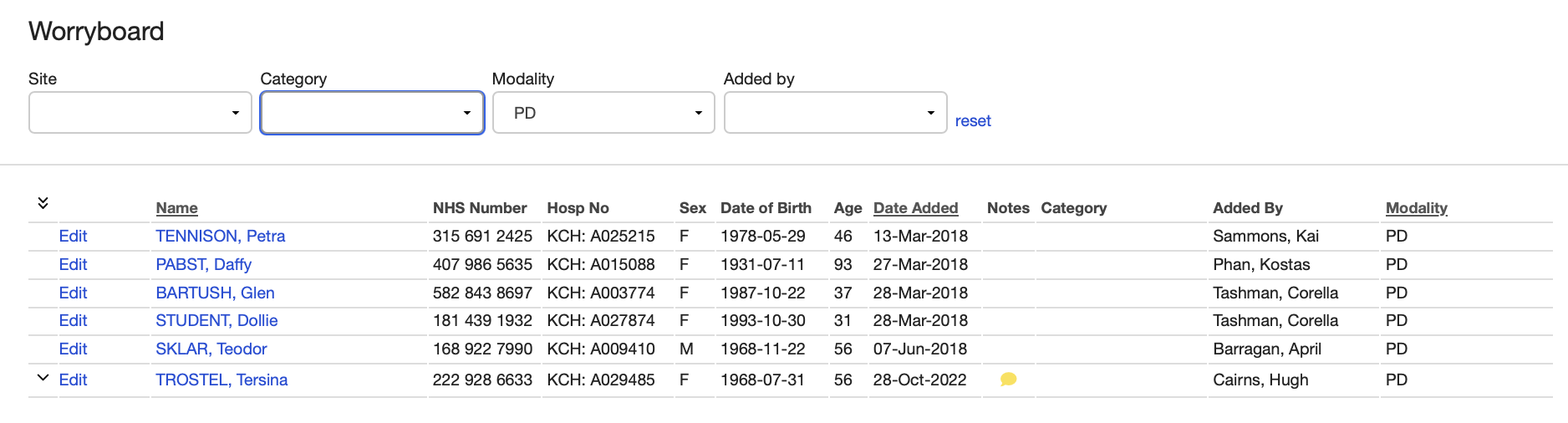Image resolution: width=1568 pixels, height=423 pixels.
Task: Click date of birth 1978-05-29
Action: (x=763, y=237)
